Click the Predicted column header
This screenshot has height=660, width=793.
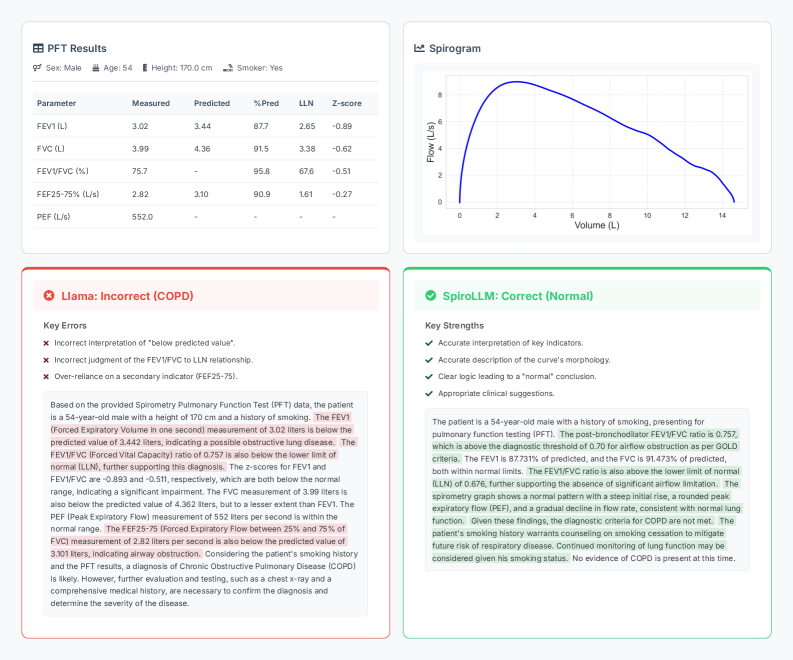212,103
